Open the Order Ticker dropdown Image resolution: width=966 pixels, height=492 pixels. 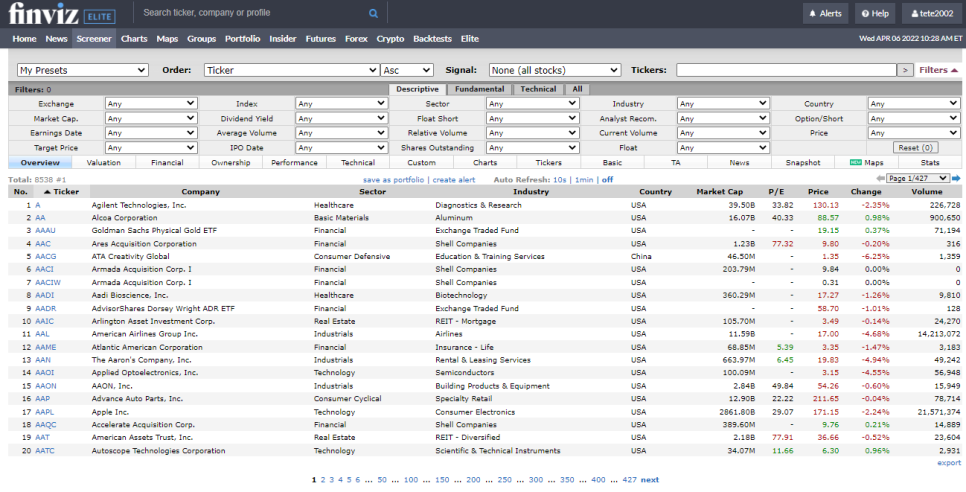pos(291,70)
